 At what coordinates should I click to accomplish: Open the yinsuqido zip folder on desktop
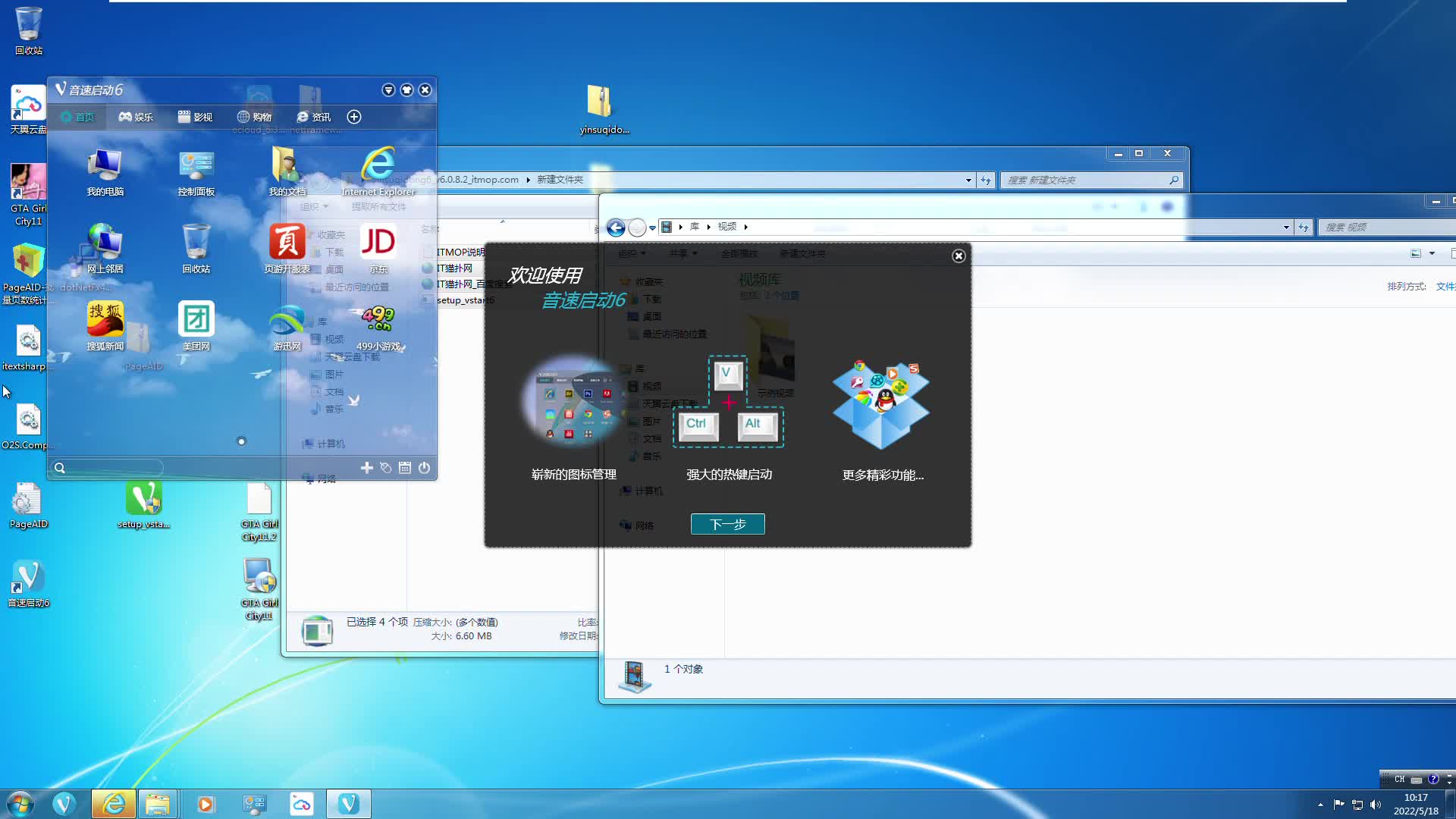604,110
